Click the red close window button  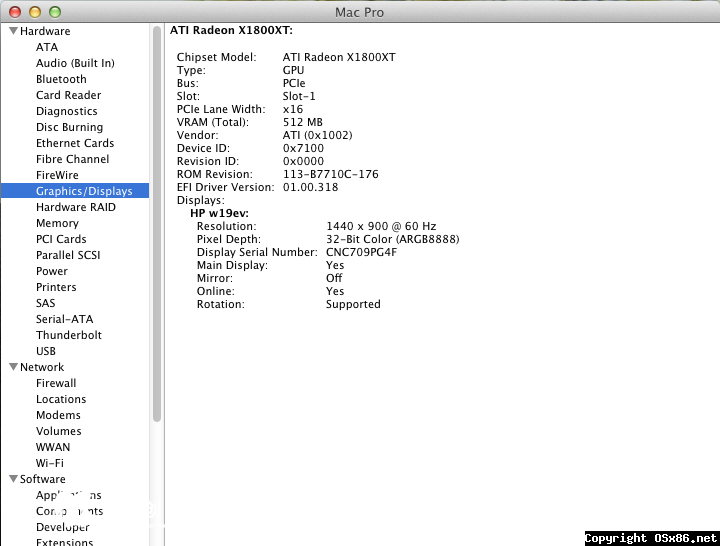tap(14, 12)
